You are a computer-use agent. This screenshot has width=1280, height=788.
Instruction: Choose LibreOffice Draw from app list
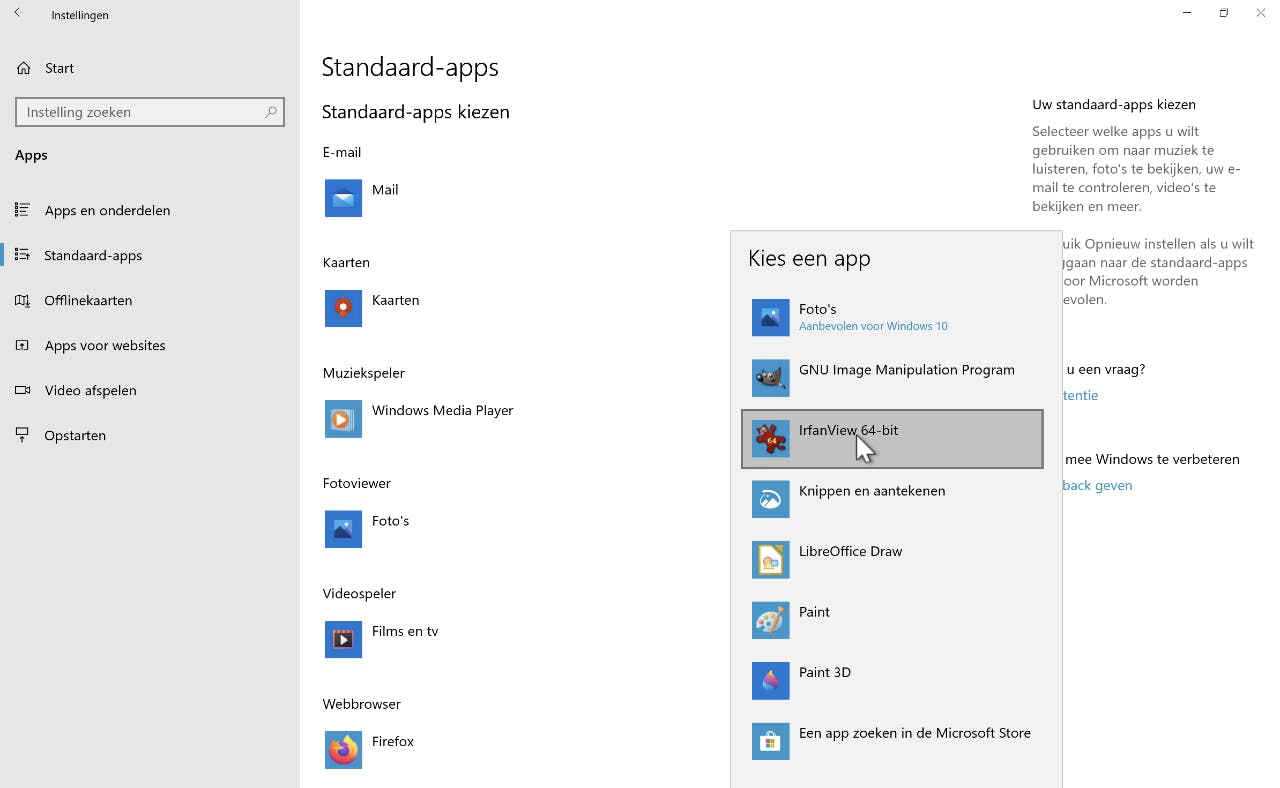pos(892,560)
